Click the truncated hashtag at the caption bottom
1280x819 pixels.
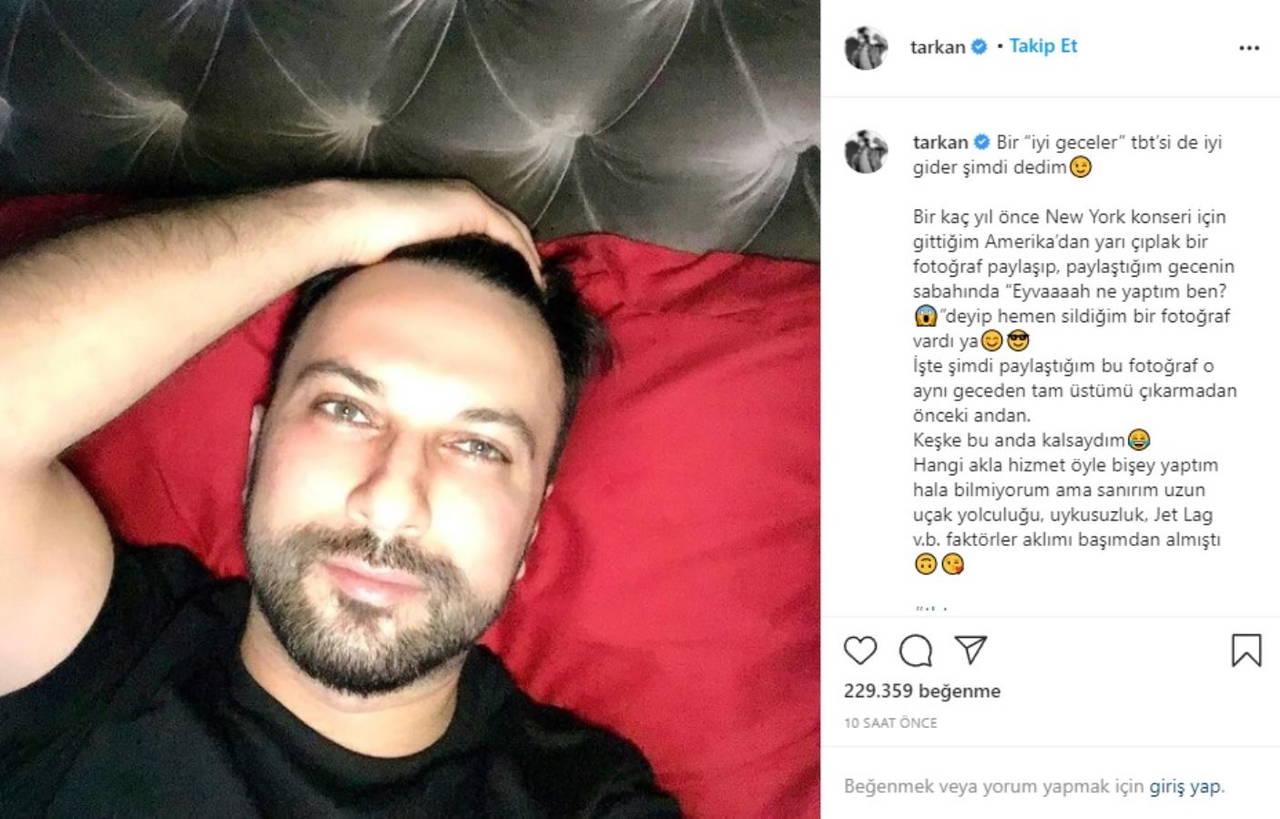pyautogui.click(x=931, y=609)
